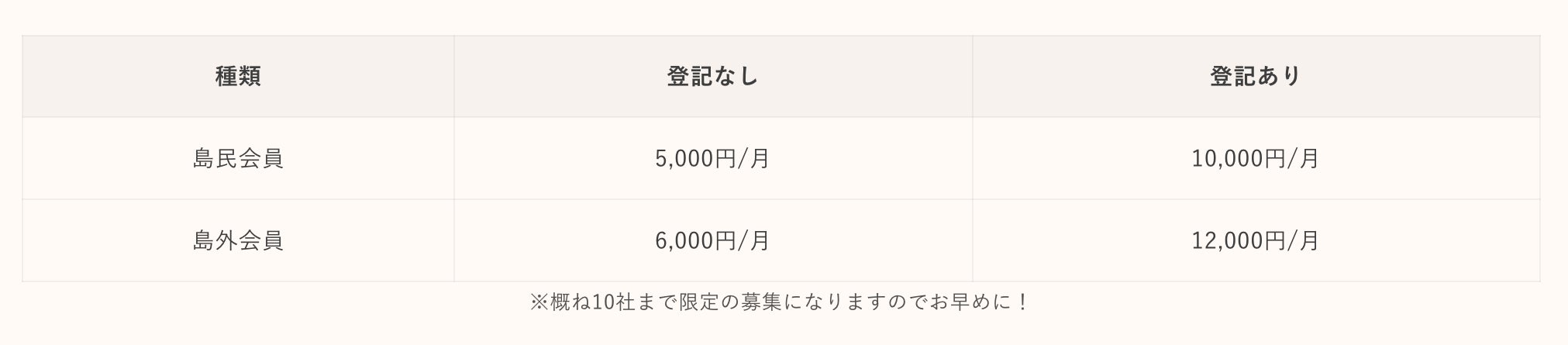The image size is (1568, 345).
Task: Click the word 概ね in the note
Action: click(x=570, y=302)
